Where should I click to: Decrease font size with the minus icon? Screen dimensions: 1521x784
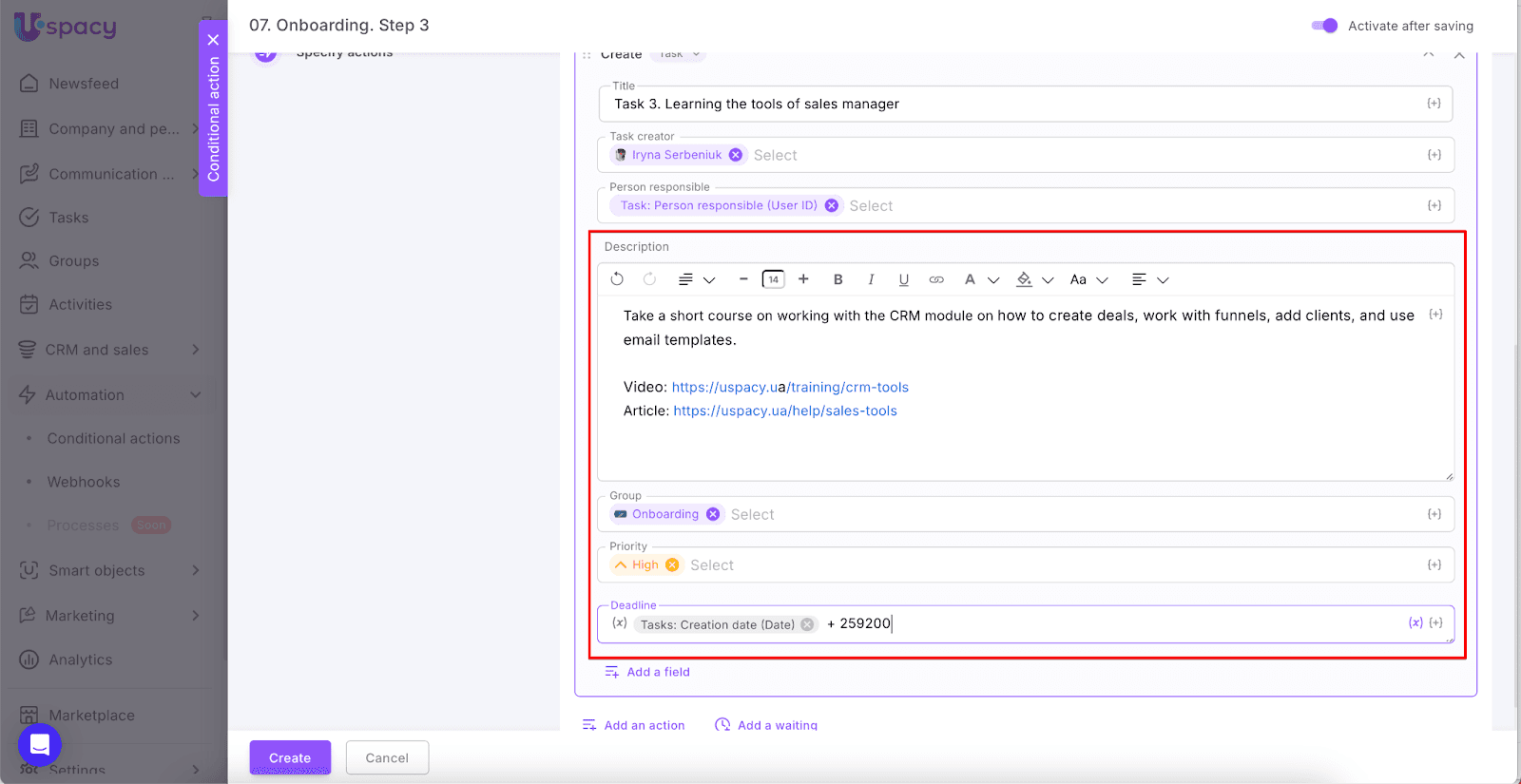pos(743,279)
